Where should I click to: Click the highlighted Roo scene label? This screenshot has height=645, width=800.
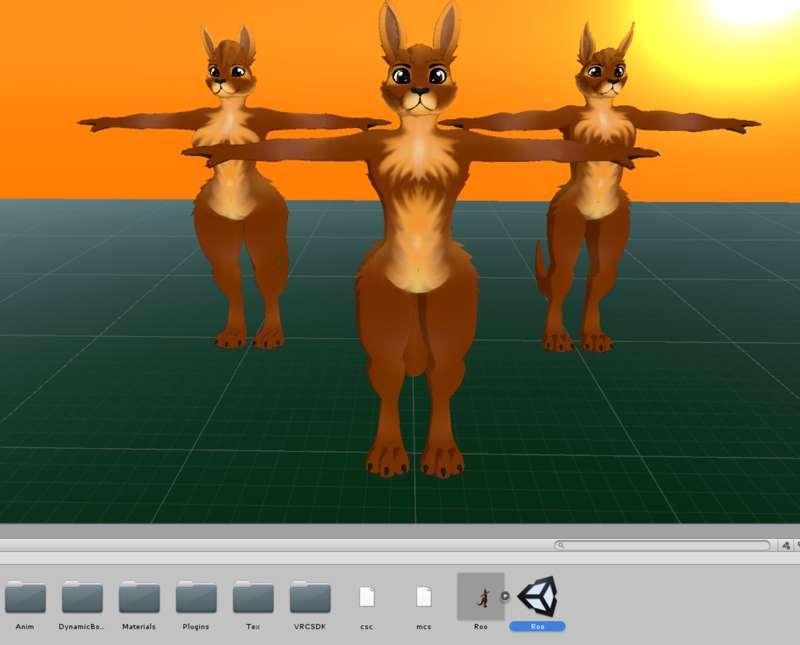point(537,627)
